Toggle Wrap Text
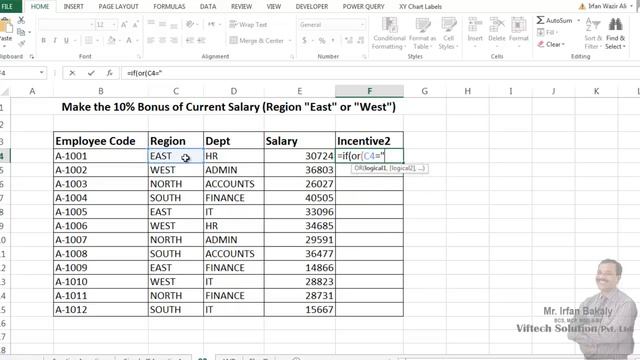 (248, 24)
